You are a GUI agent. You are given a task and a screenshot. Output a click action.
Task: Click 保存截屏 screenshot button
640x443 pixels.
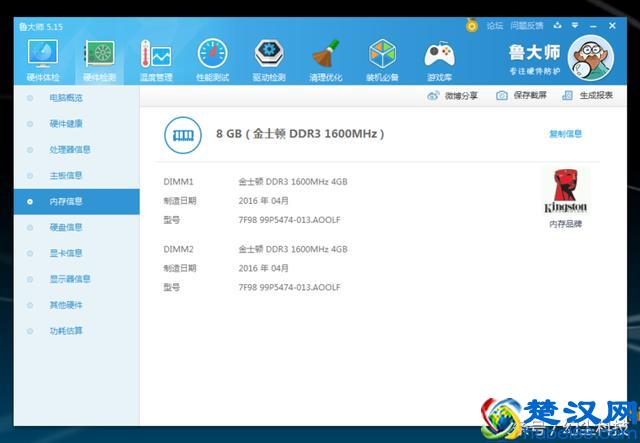(522, 96)
